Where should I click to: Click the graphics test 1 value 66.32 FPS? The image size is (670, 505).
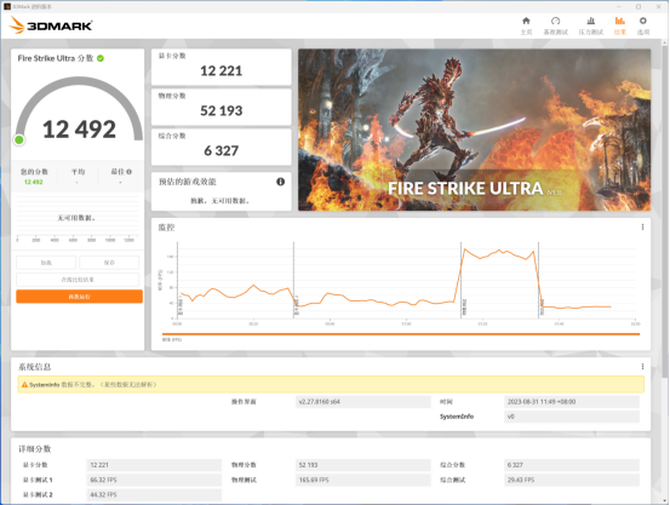tap(154, 480)
